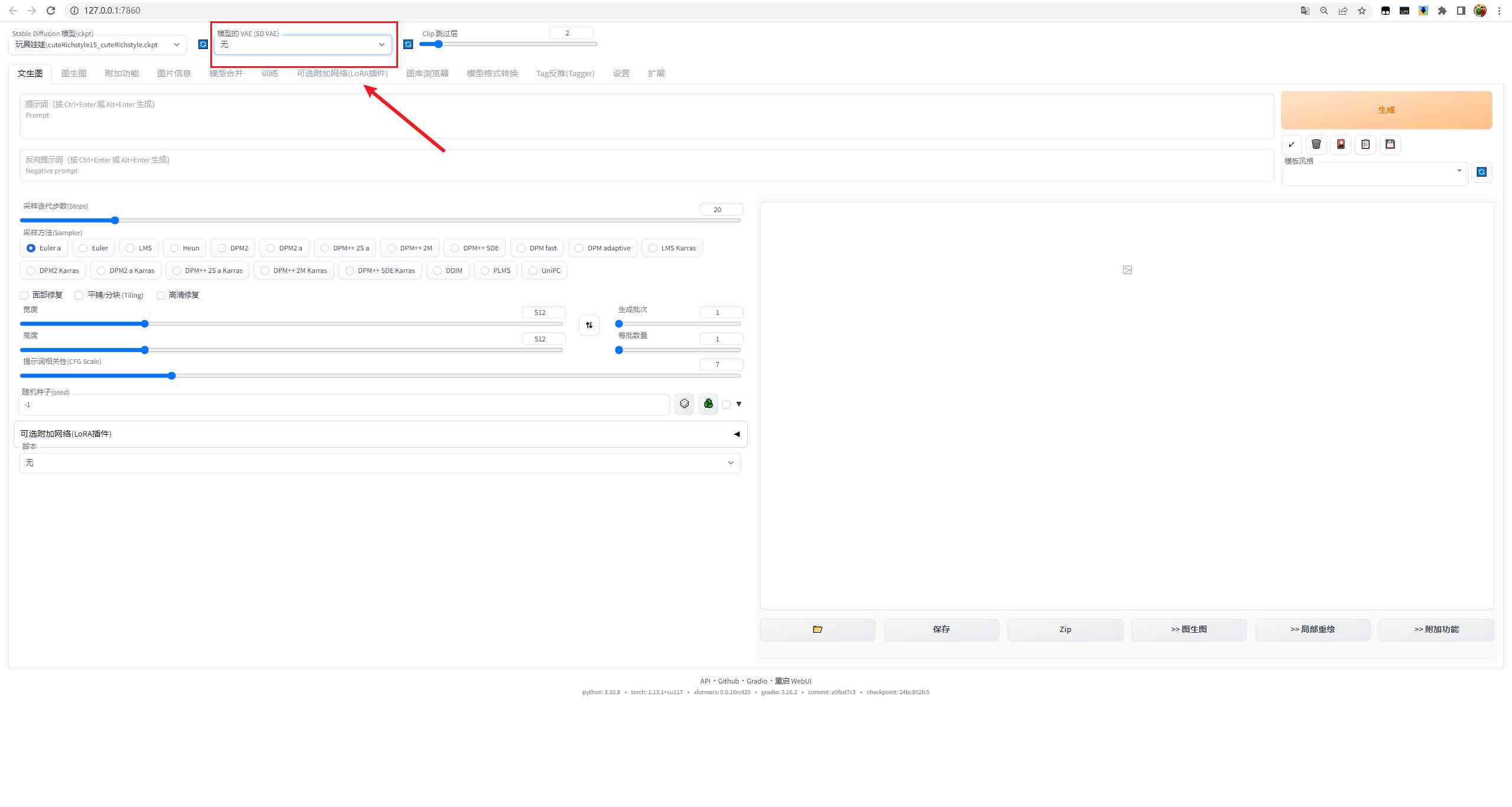
Task: Select the Euler sampler radio button
Action: pyautogui.click(x=93, y=248)
